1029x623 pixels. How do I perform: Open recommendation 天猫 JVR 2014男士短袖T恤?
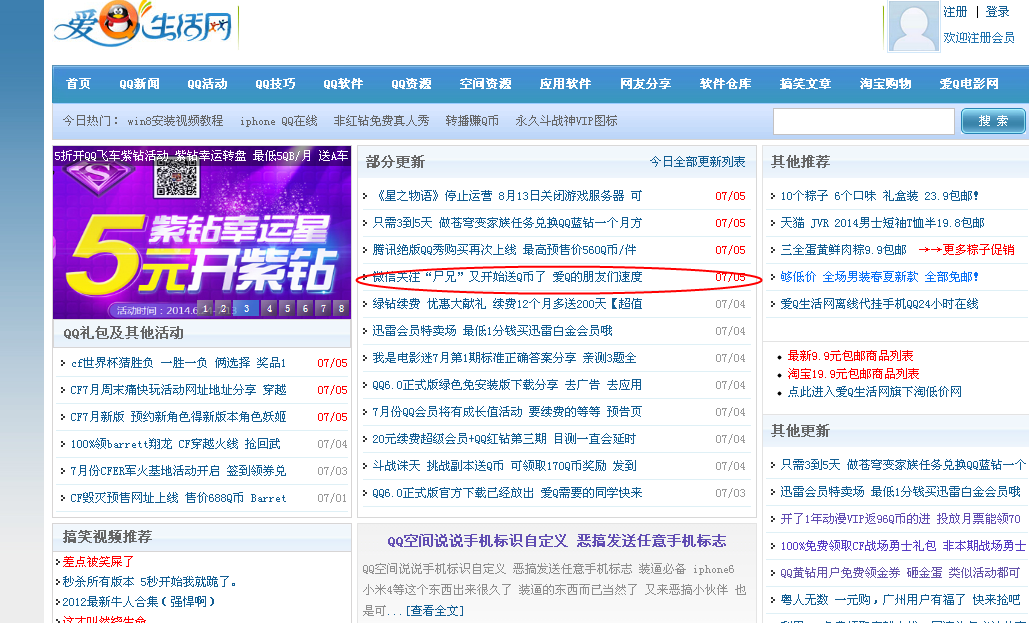[883, 223]
